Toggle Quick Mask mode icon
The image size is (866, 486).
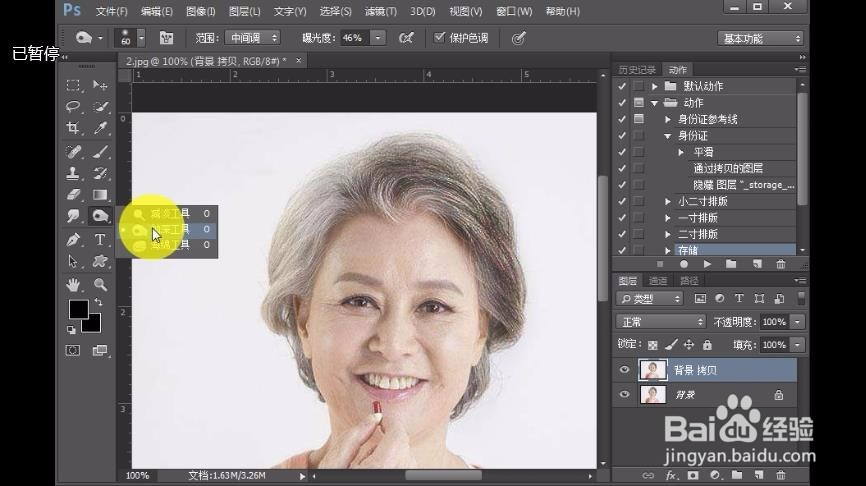pos(73,350)
